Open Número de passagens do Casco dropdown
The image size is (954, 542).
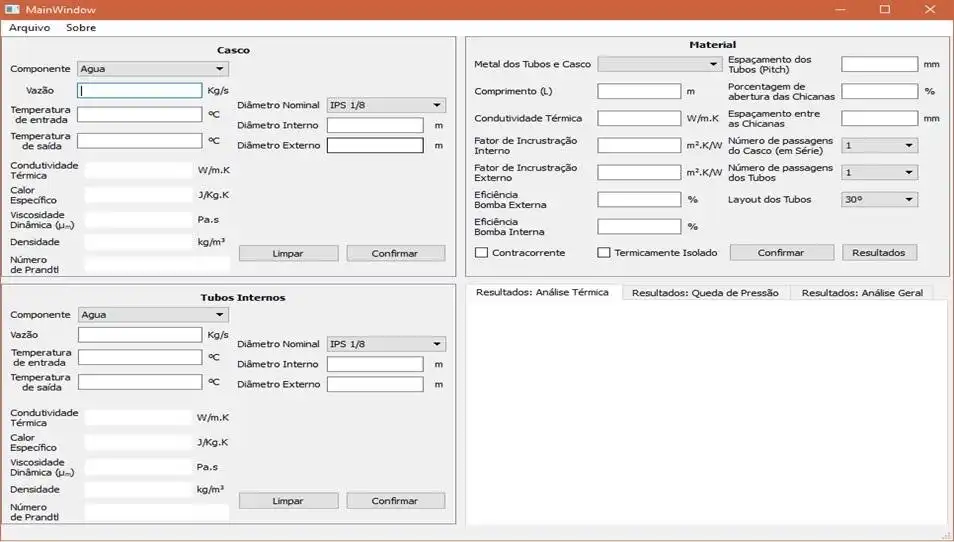click(879, 145)
